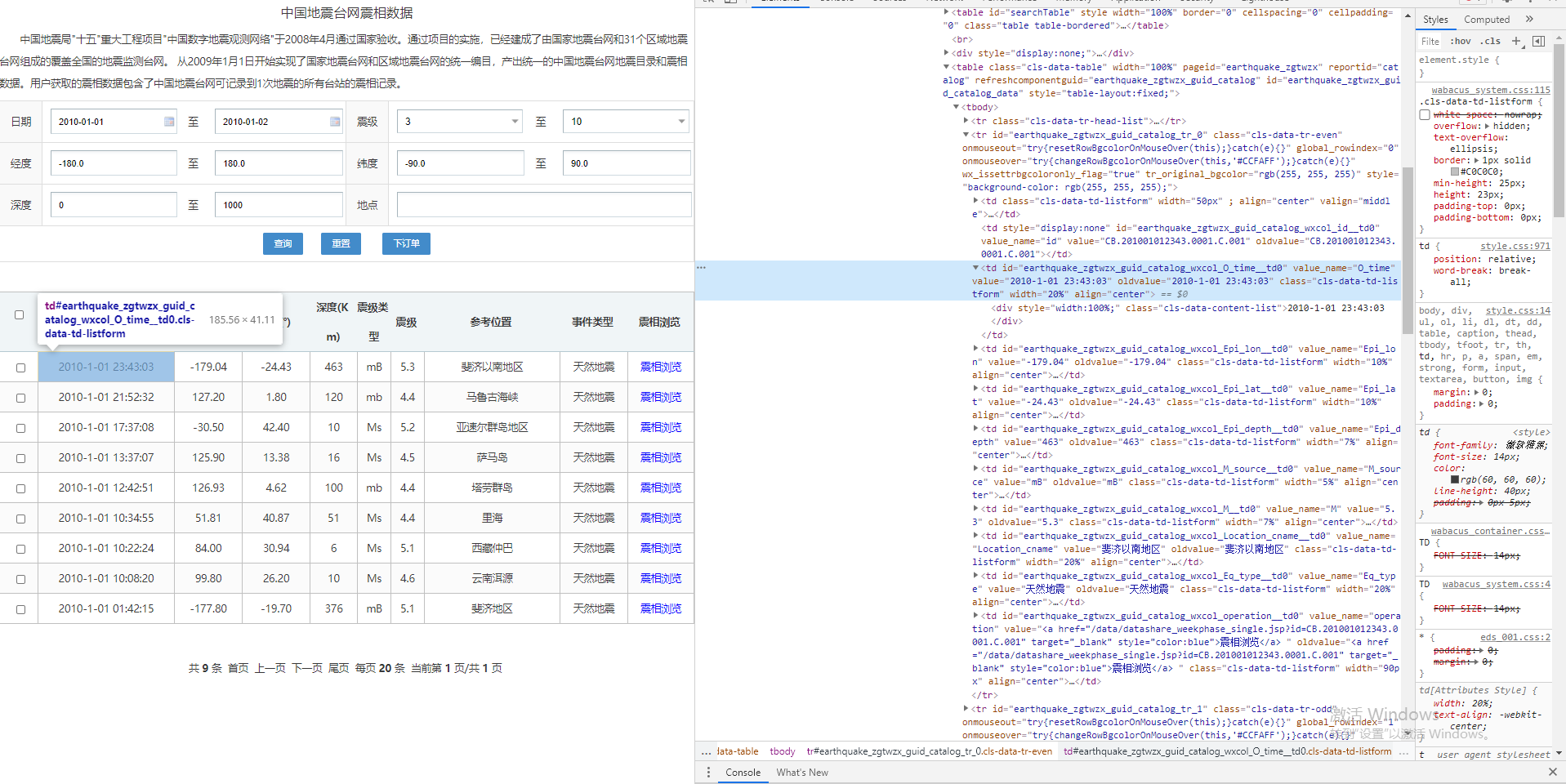Viewport: 1566px width, 784px height.
Task: Switch to the Styles tab
Action: pos(1435,20)
